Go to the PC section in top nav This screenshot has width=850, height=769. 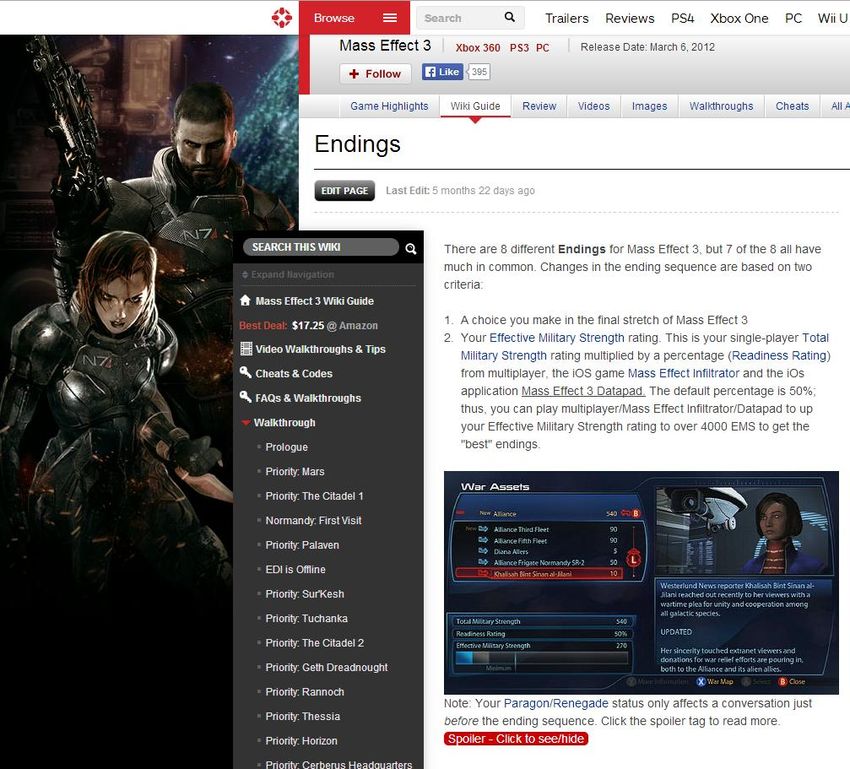click(793, 18)
